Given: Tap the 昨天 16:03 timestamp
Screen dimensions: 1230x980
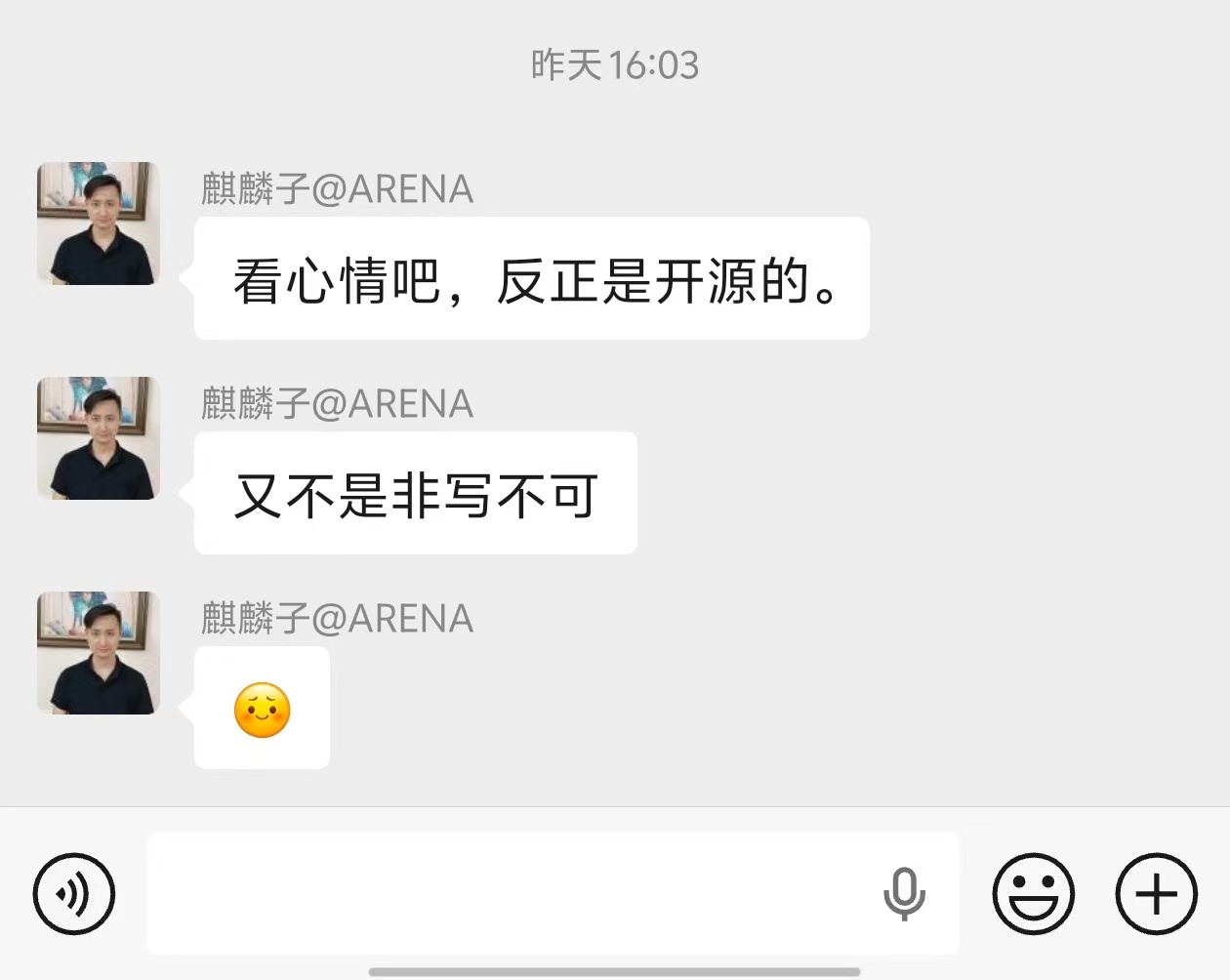Looking at the screenshot, I should [x=615, y=65].
